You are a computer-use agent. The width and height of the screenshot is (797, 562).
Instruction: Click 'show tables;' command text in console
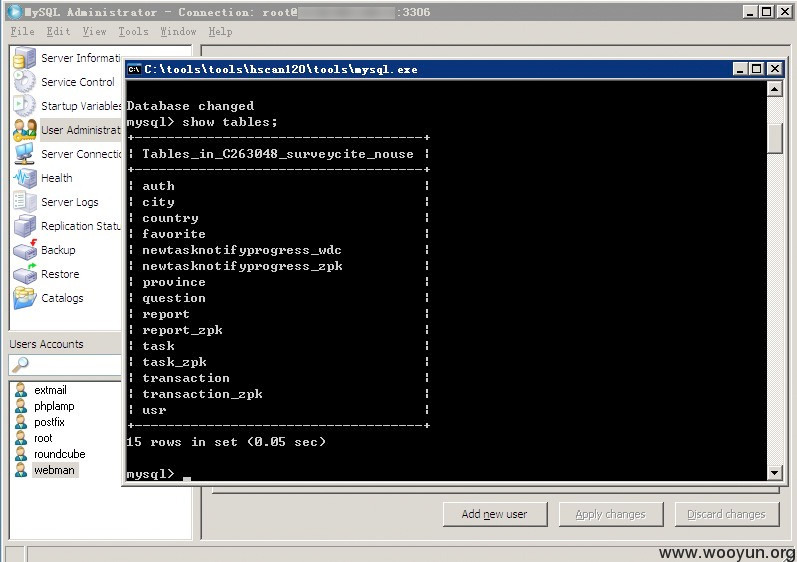(230, 122)
